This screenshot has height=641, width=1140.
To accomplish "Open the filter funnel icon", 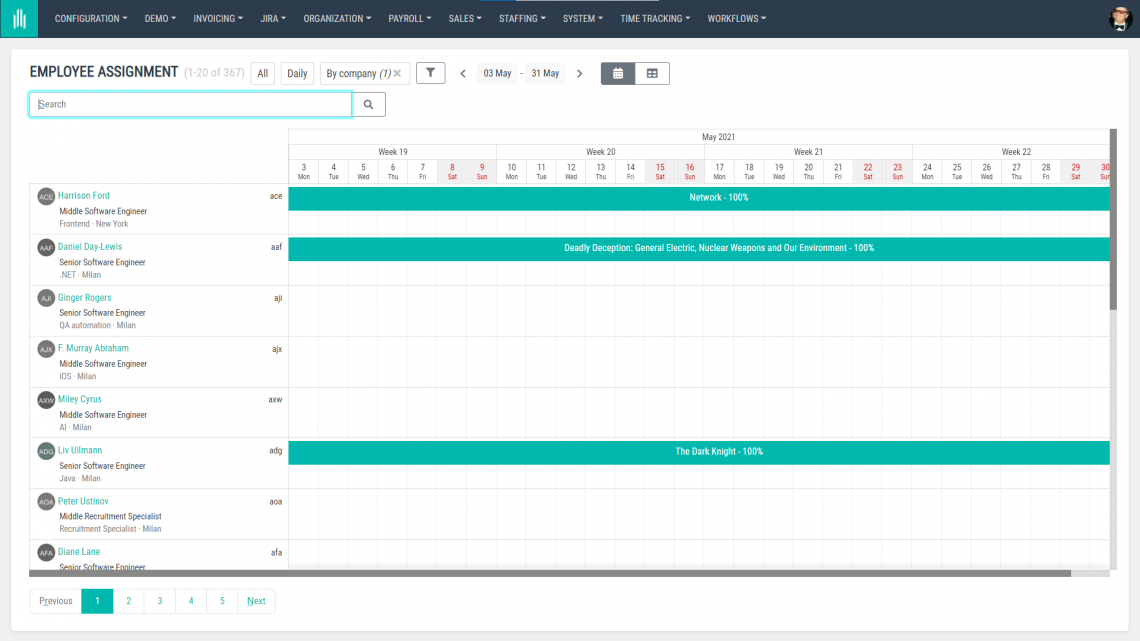I will tap(430, 72).
